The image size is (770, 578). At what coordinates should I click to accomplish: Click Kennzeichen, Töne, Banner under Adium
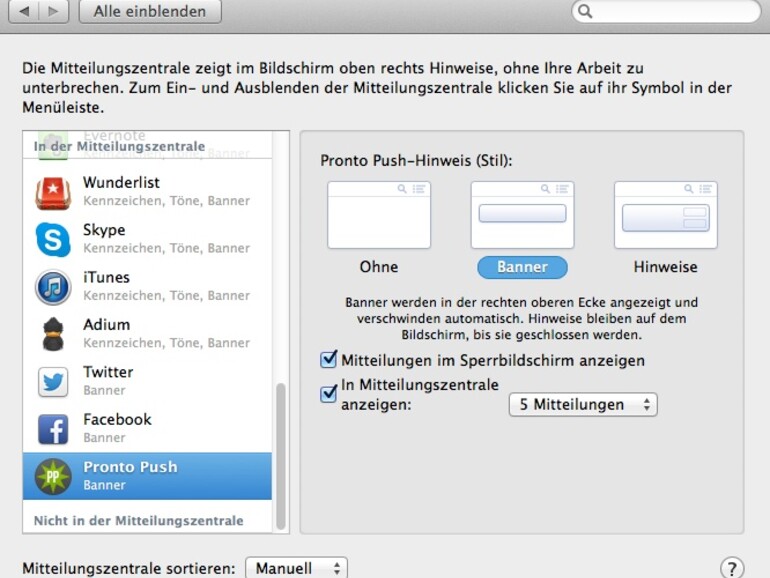166,343
